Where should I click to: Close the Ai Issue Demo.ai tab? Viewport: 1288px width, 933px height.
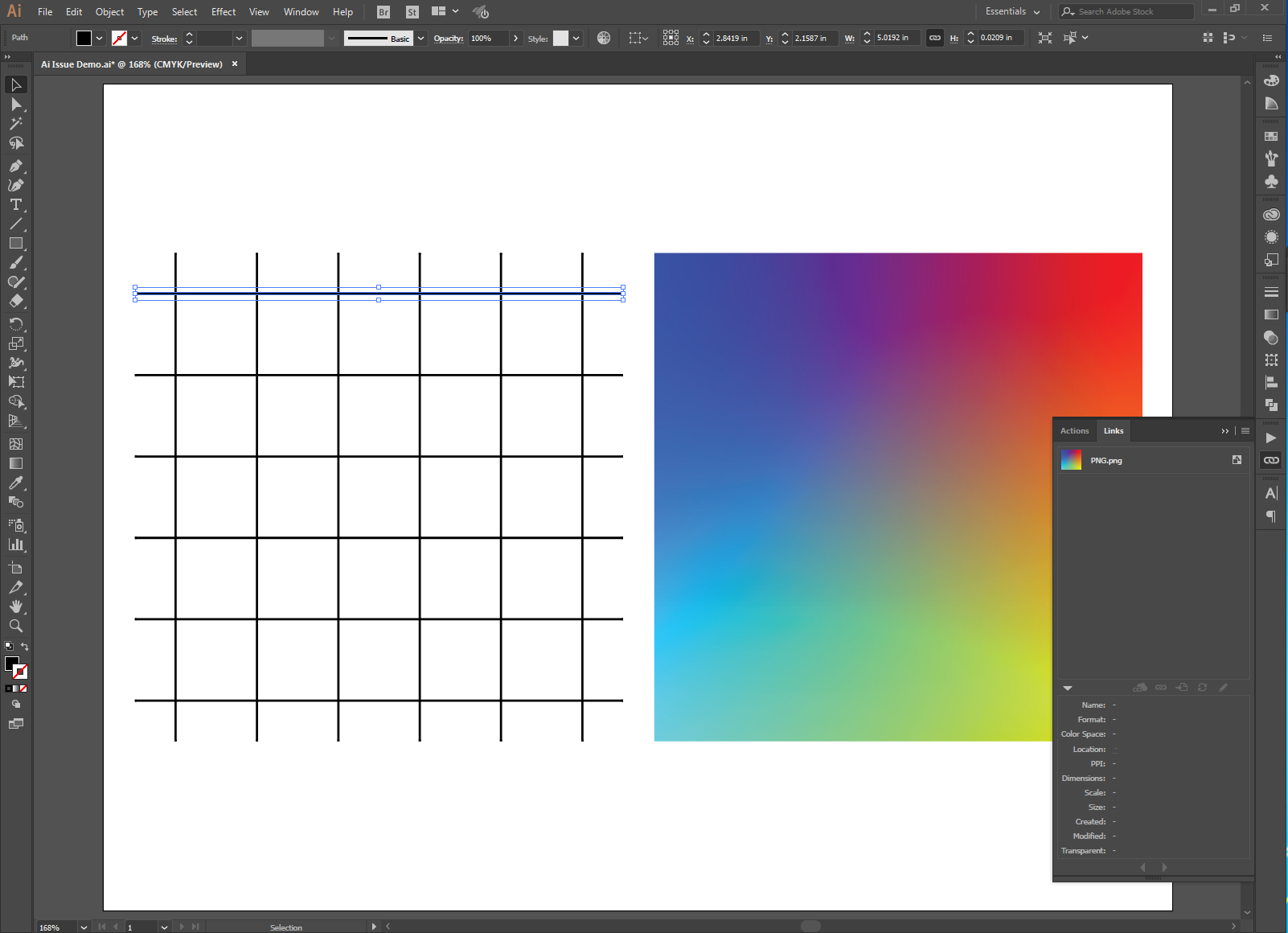click(x=235, y=64)
